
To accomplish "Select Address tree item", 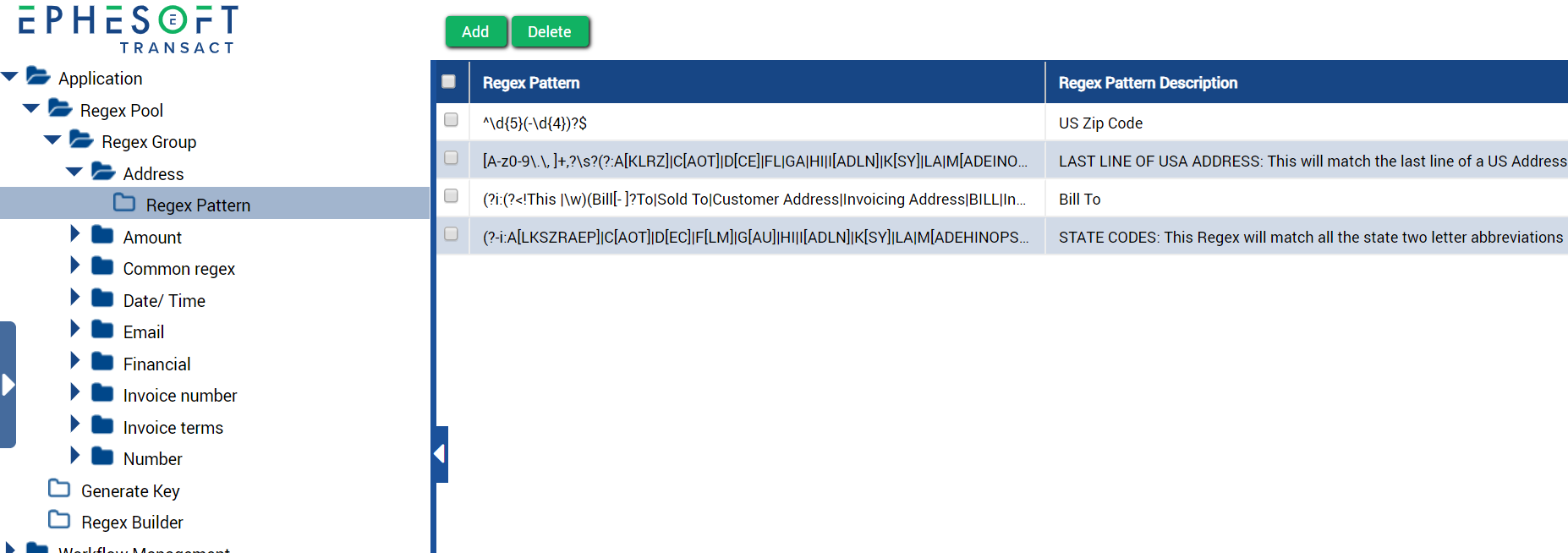I will 153,174.
